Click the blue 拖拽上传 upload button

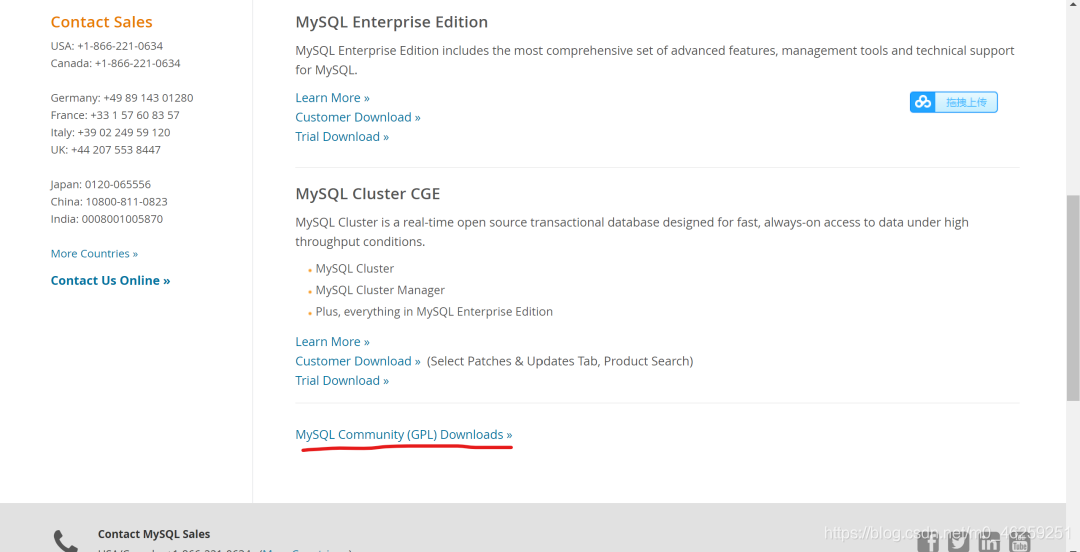[x=954, y=102]
